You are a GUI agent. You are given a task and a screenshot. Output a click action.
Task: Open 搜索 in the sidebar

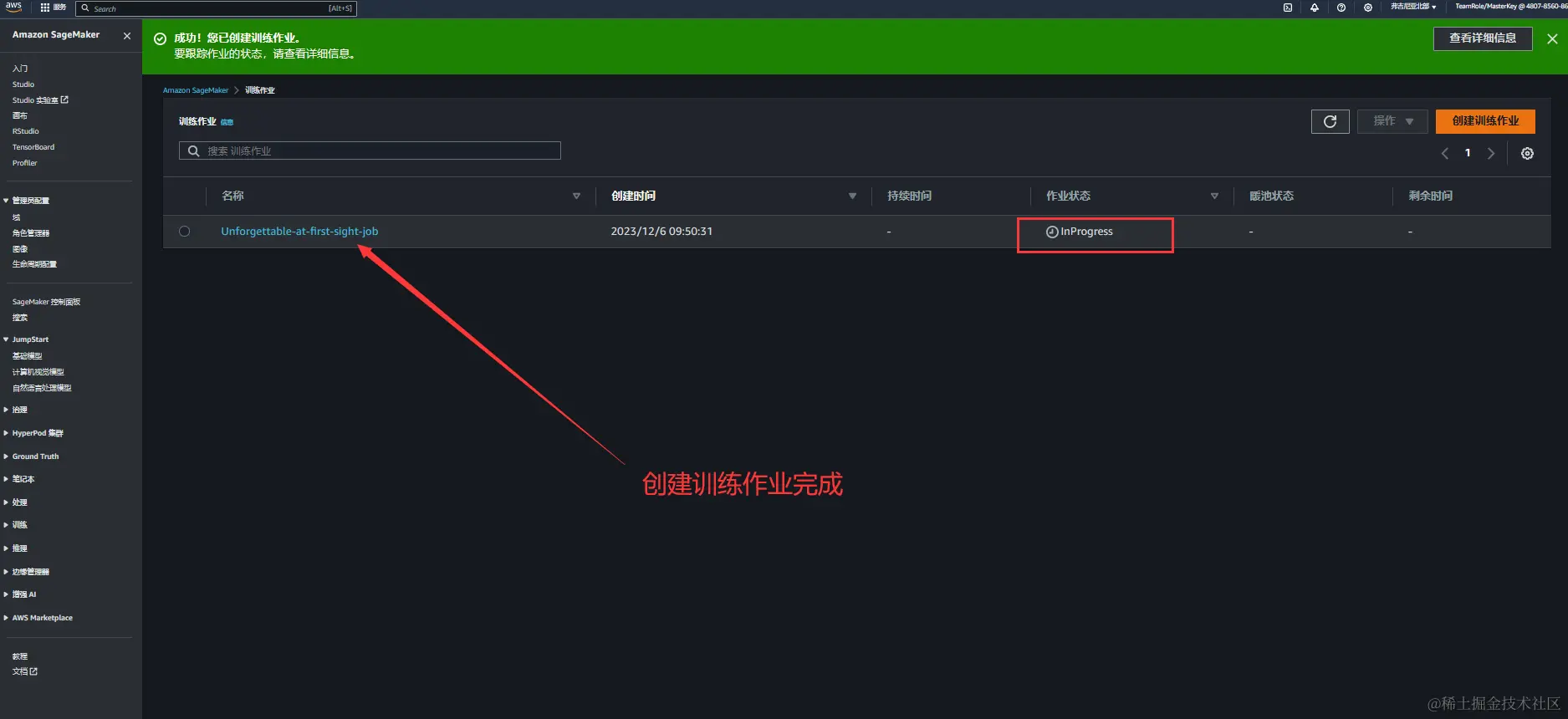pyautogui.click(x=20, y=318)
